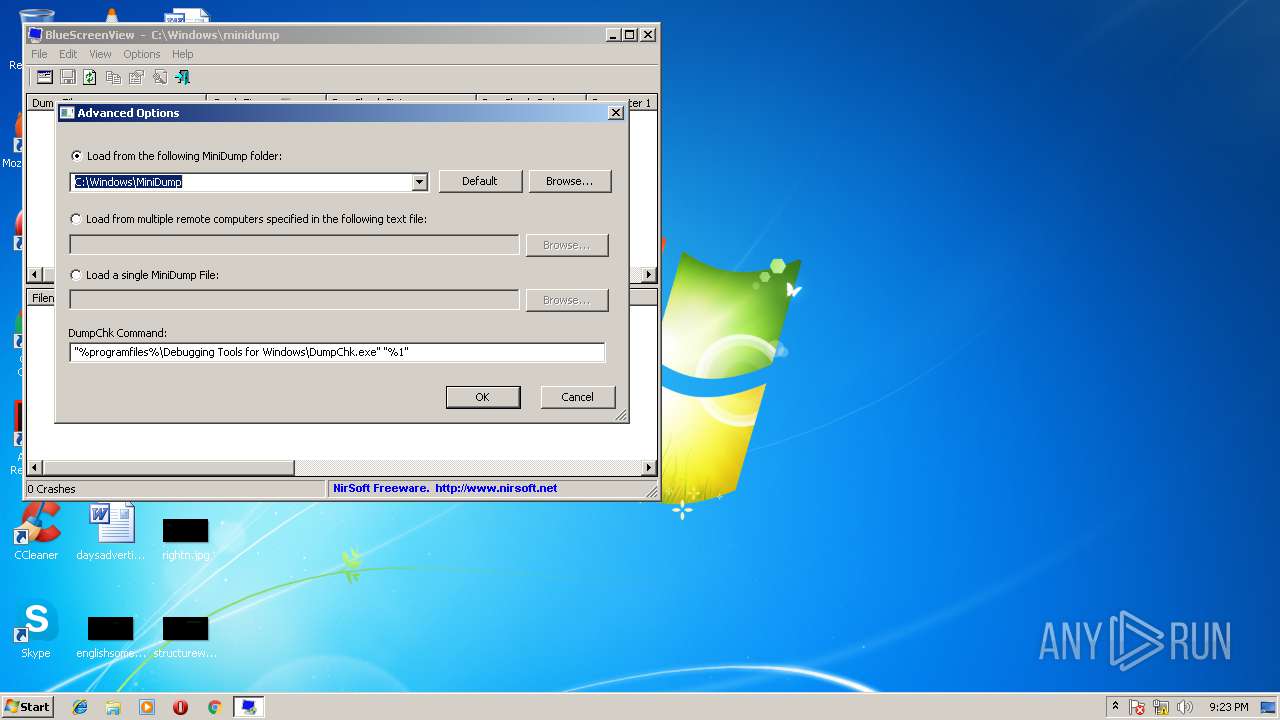
Task: Open the File menu
Action: click(39, 54)
